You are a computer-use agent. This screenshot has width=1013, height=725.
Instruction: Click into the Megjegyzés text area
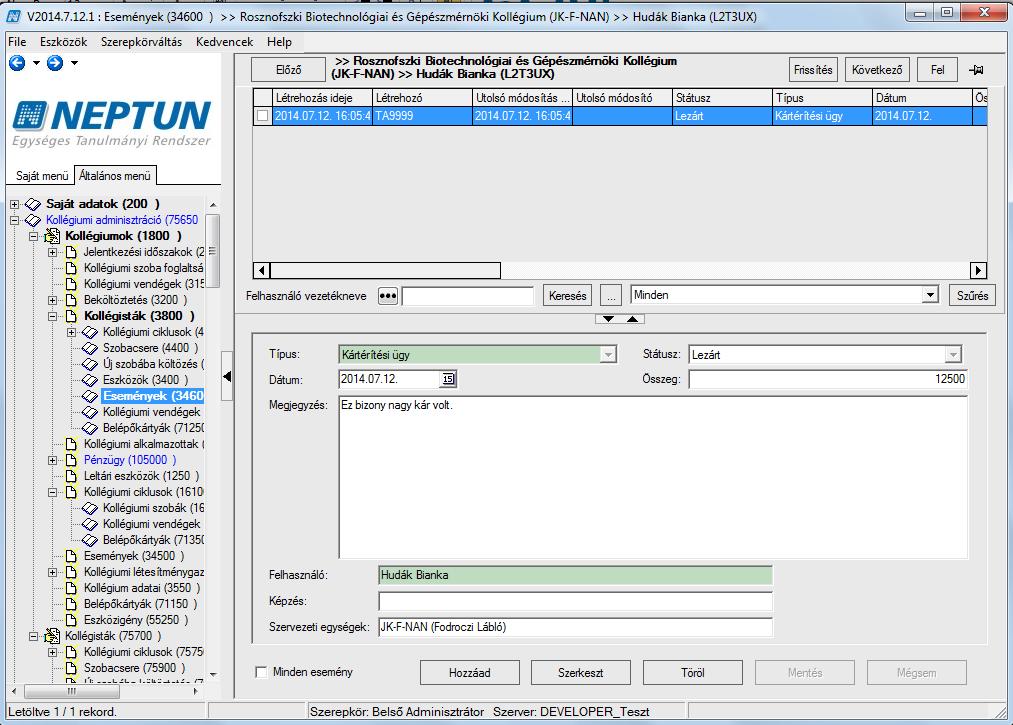[x=653, y=477]
